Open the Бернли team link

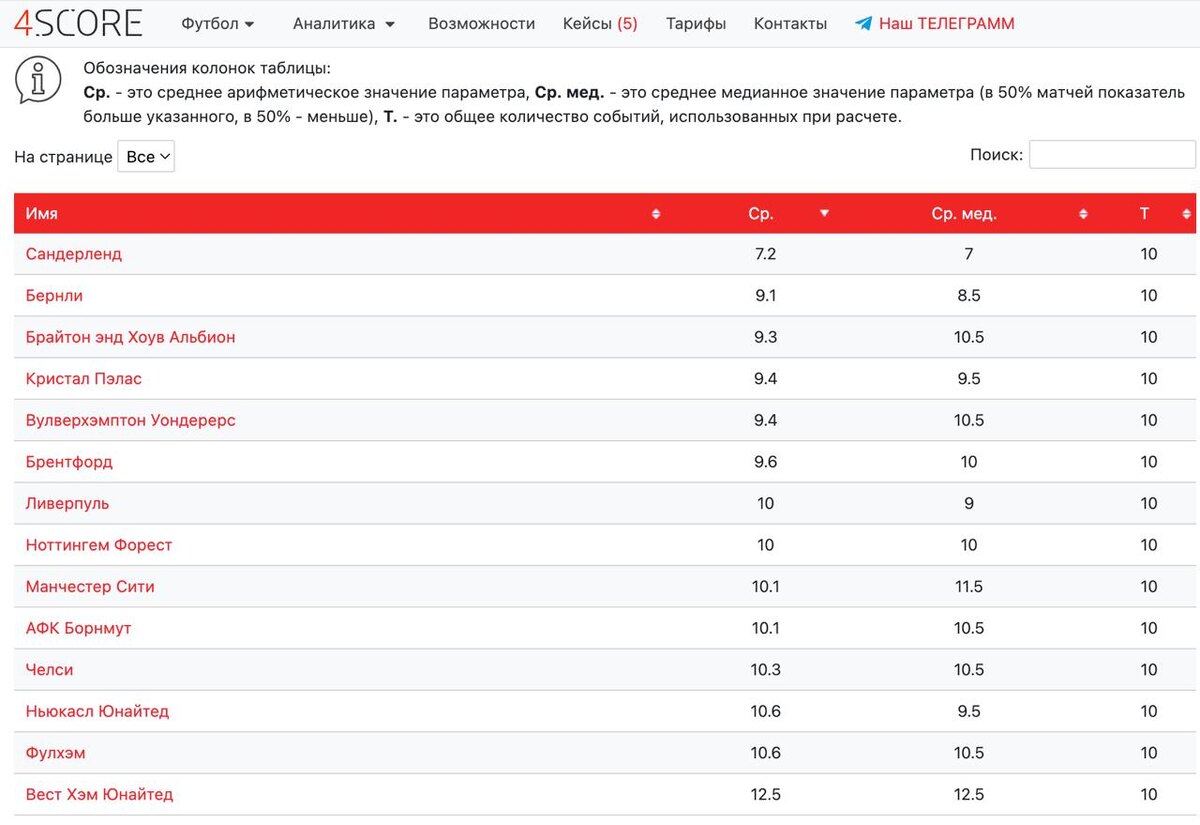click(54, 296)
